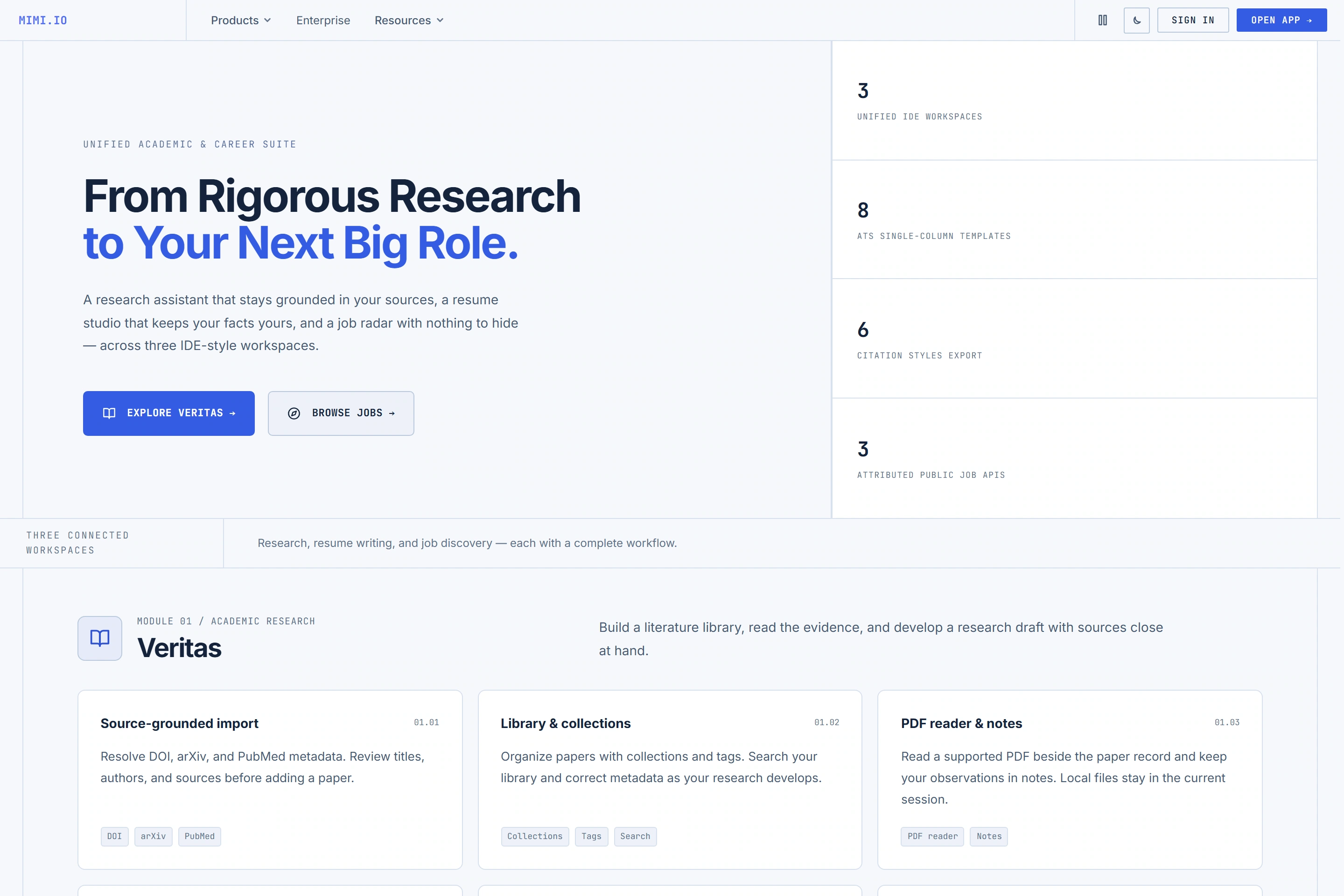Click the arXiv tag chip

point(153,837)
